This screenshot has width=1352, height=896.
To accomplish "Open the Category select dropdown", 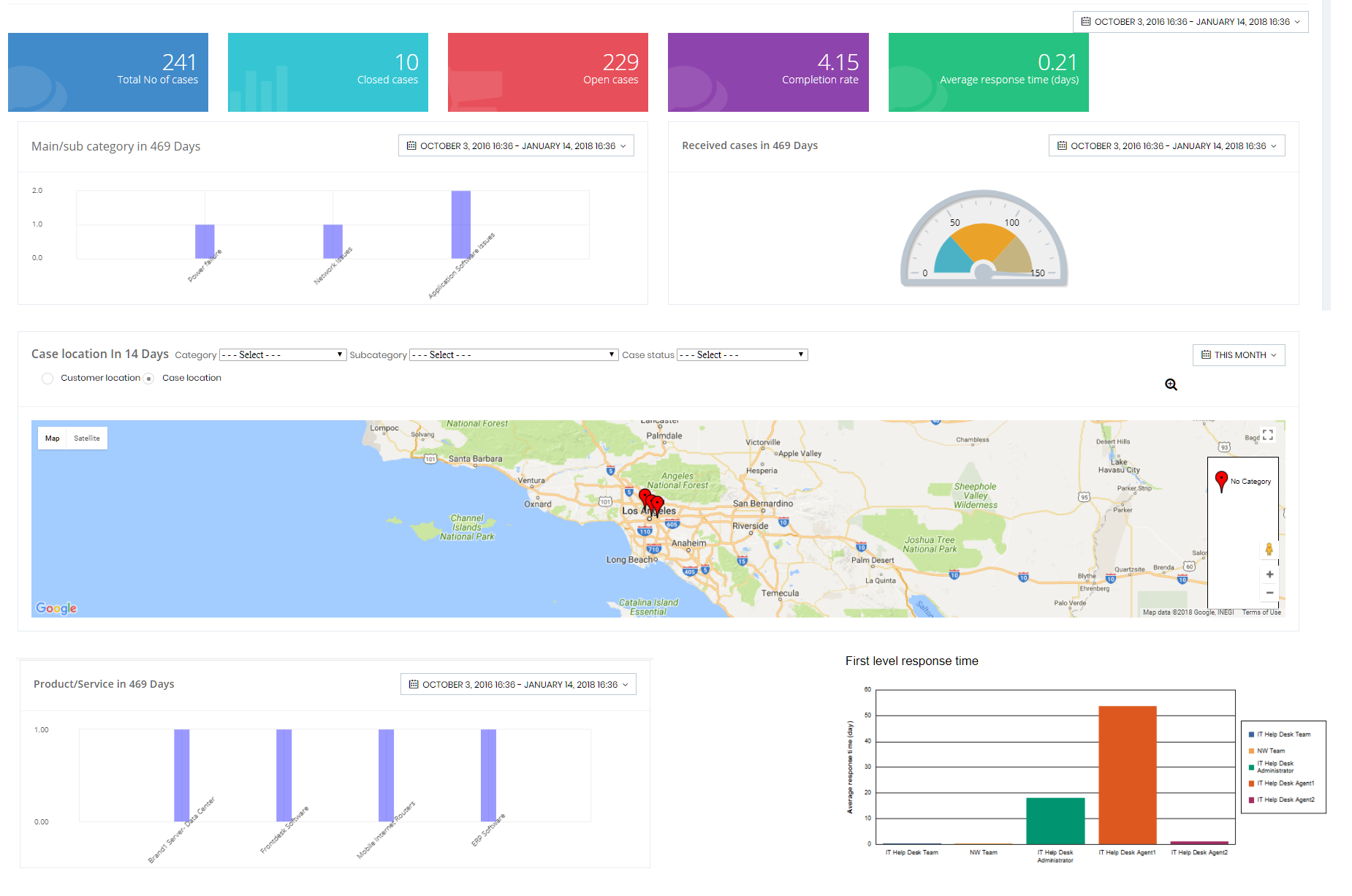I will click(x=283, y=354).
